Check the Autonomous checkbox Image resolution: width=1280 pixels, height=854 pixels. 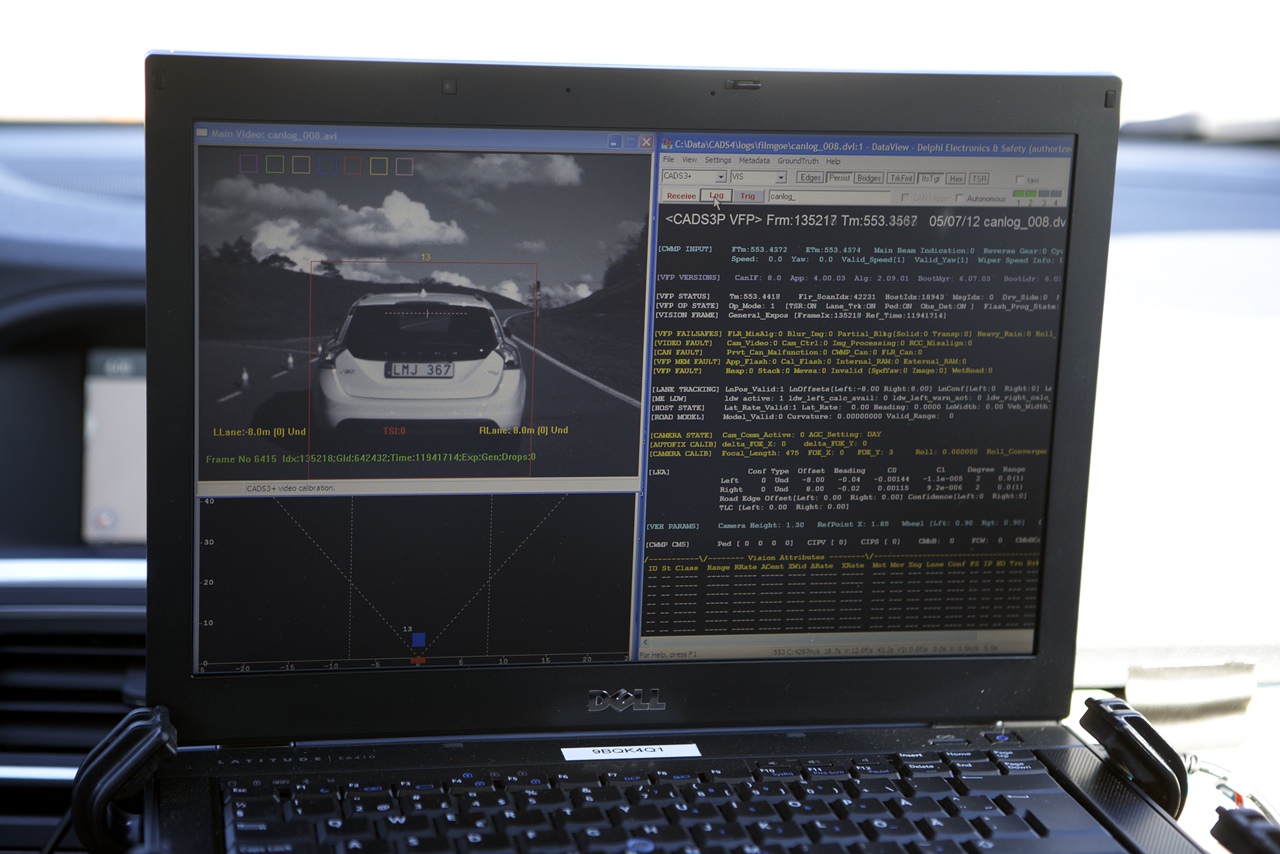click(x=959, y=198)
